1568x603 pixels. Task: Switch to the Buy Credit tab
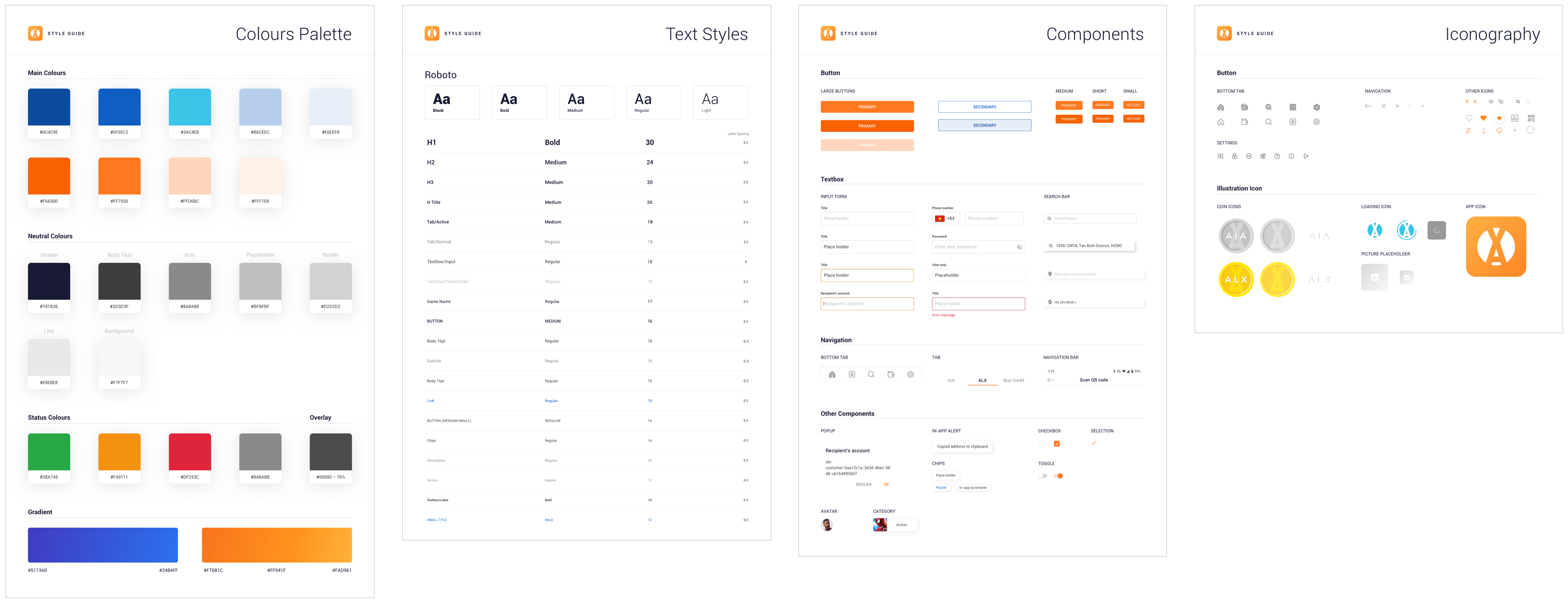[x=1013, y=380]
